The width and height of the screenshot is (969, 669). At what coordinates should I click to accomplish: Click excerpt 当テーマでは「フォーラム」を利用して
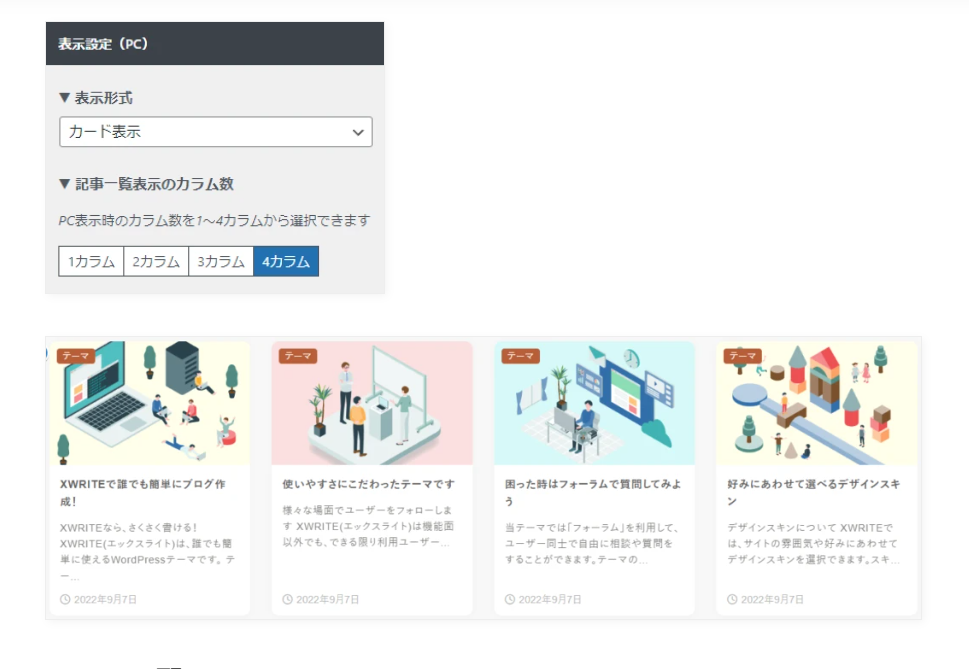tap(592, 544)
